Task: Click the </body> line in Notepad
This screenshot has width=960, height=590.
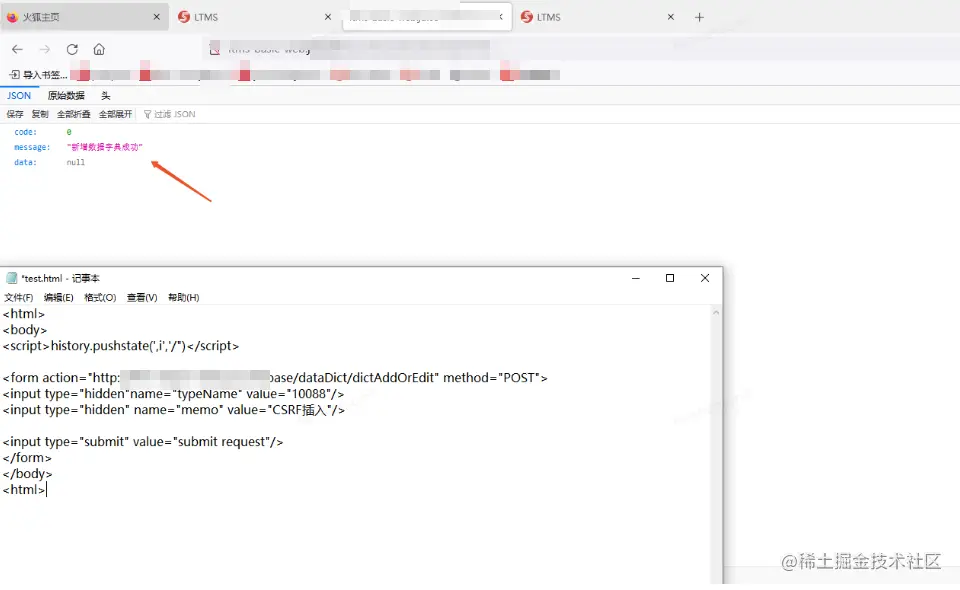Action: click(x=28, y=473)
